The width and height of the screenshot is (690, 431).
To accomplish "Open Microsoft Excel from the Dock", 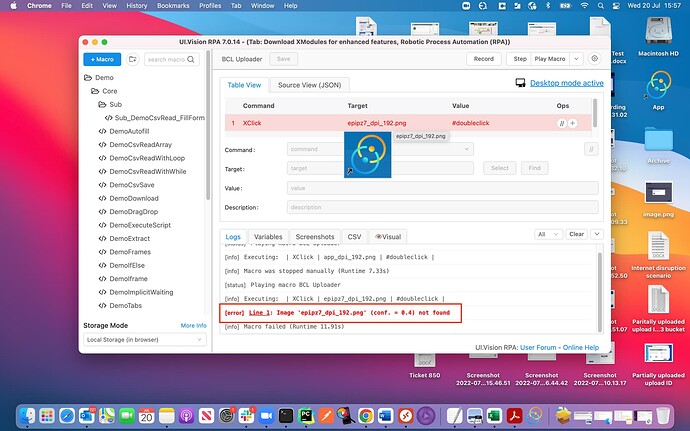I will (494, 416).
